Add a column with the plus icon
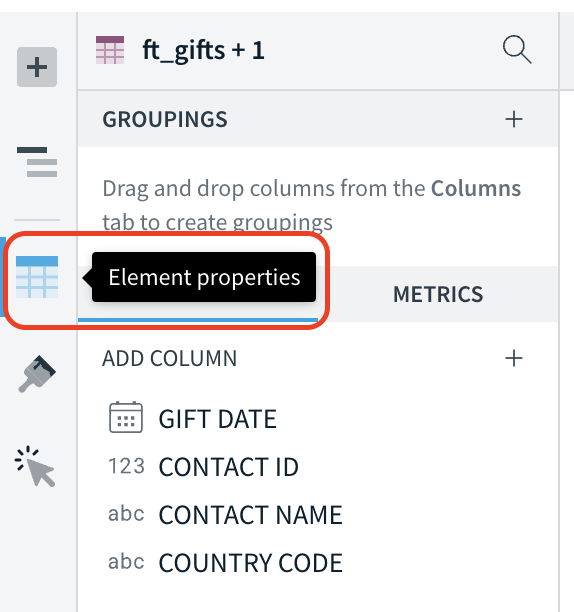This screenshot has width=574, height=612. [514, 358]
